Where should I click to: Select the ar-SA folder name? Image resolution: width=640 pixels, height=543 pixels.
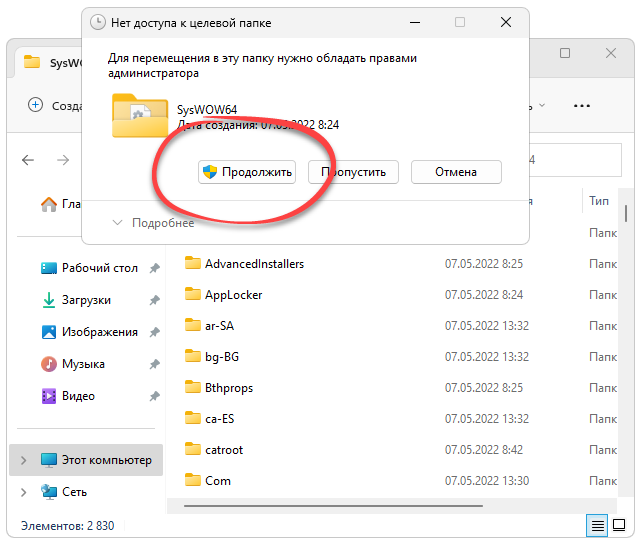(219, 326)
